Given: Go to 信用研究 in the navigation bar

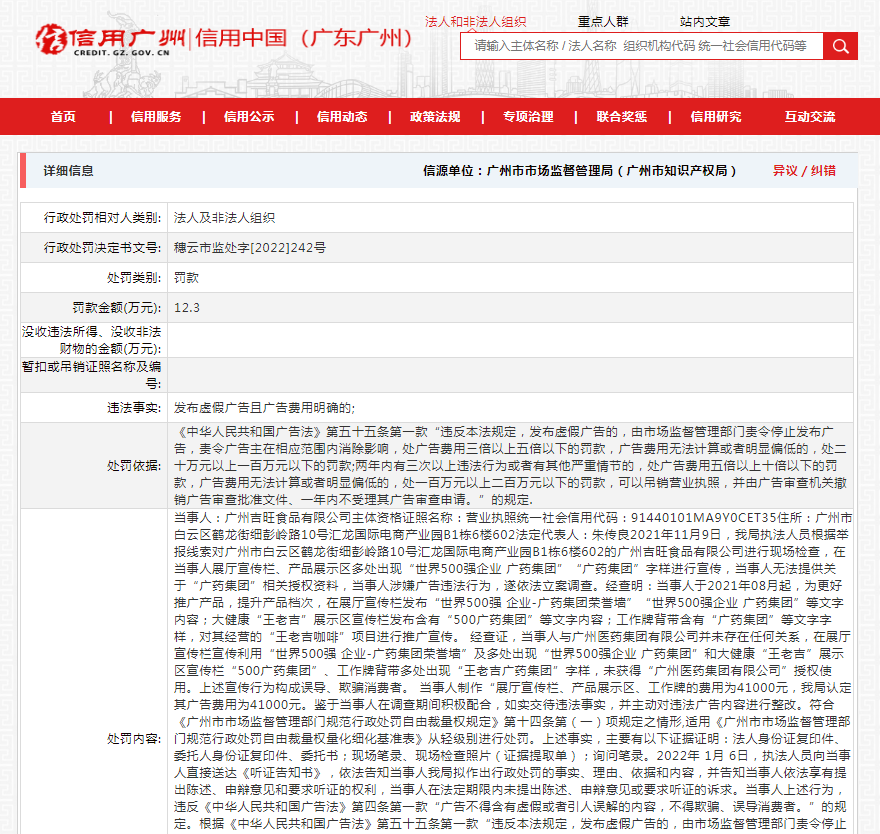Looking at the screenshot, I should point(716,117).
